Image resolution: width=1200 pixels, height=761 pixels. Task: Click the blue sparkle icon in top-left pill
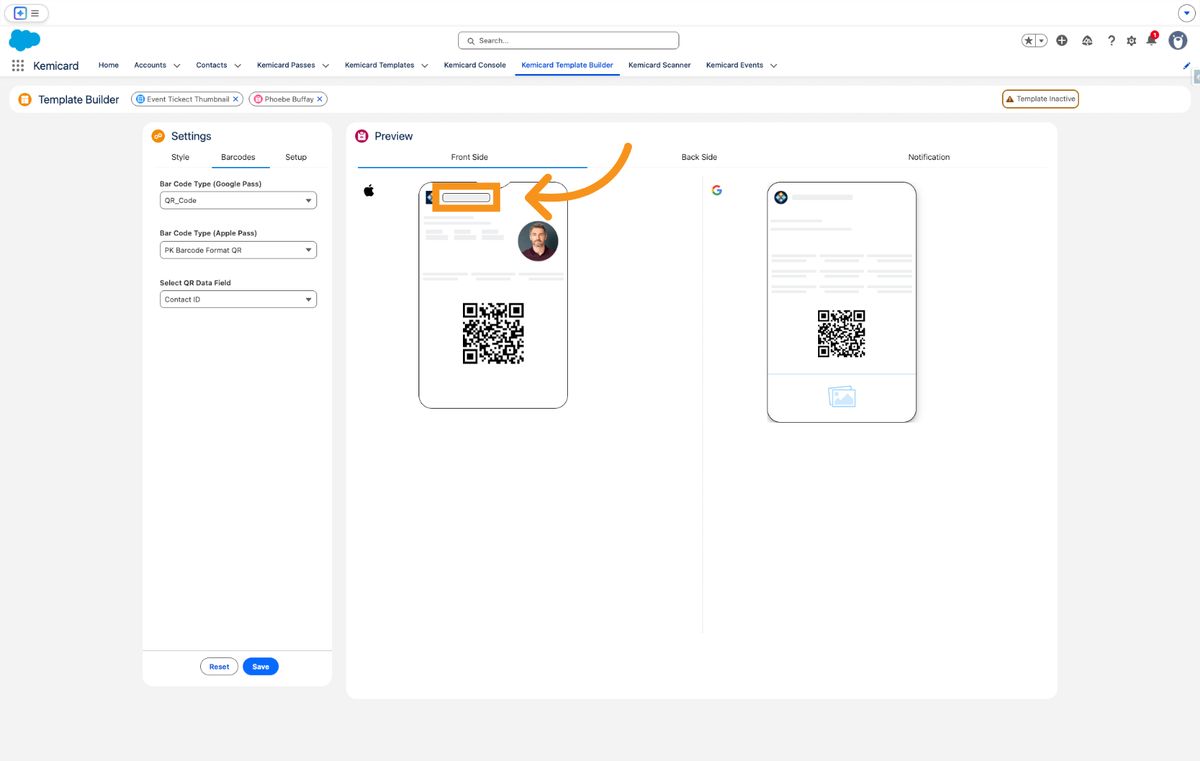(x=20, y=13)
